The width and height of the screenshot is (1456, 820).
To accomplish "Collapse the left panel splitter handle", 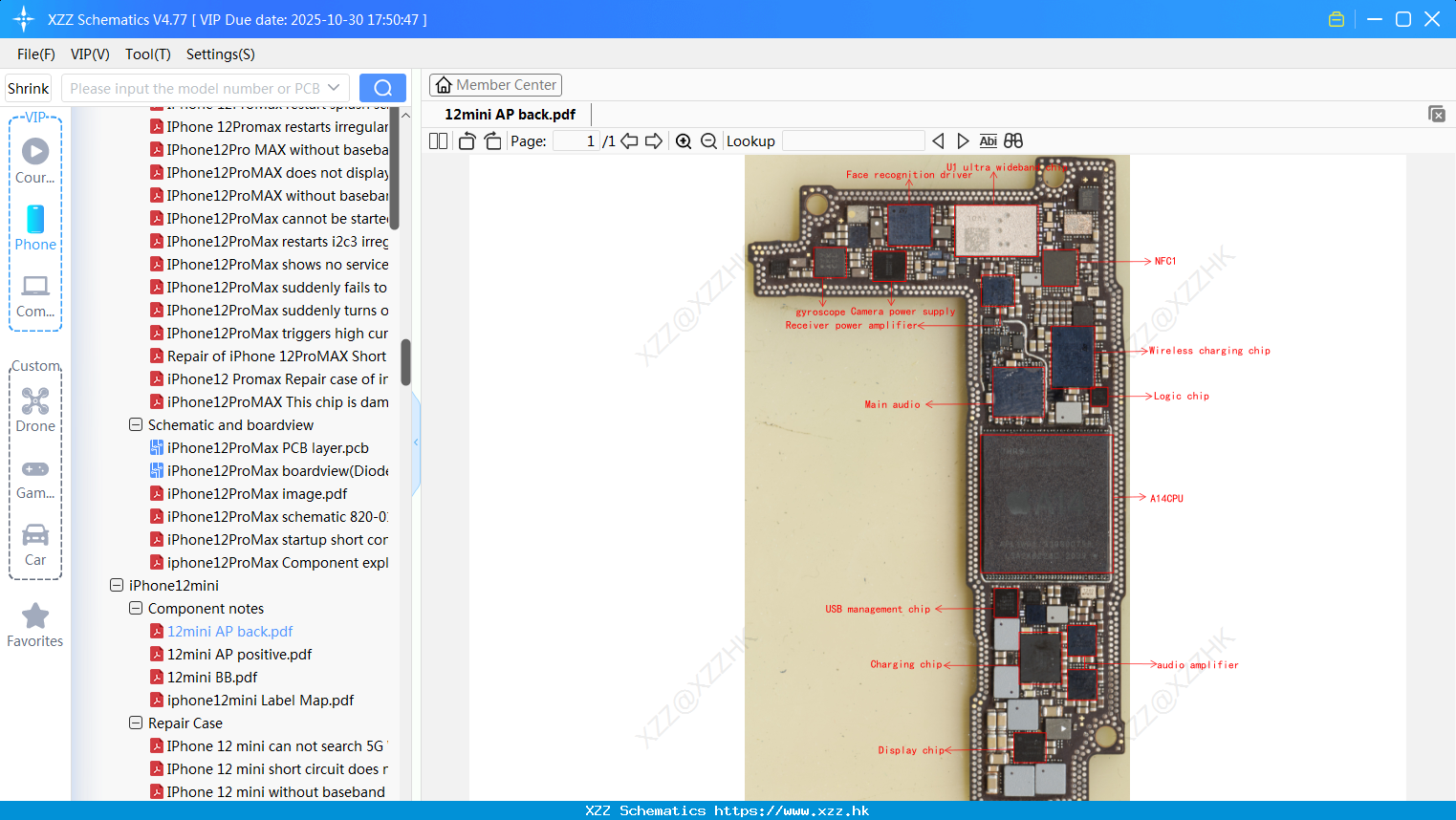I will click(x=416, y=442).
